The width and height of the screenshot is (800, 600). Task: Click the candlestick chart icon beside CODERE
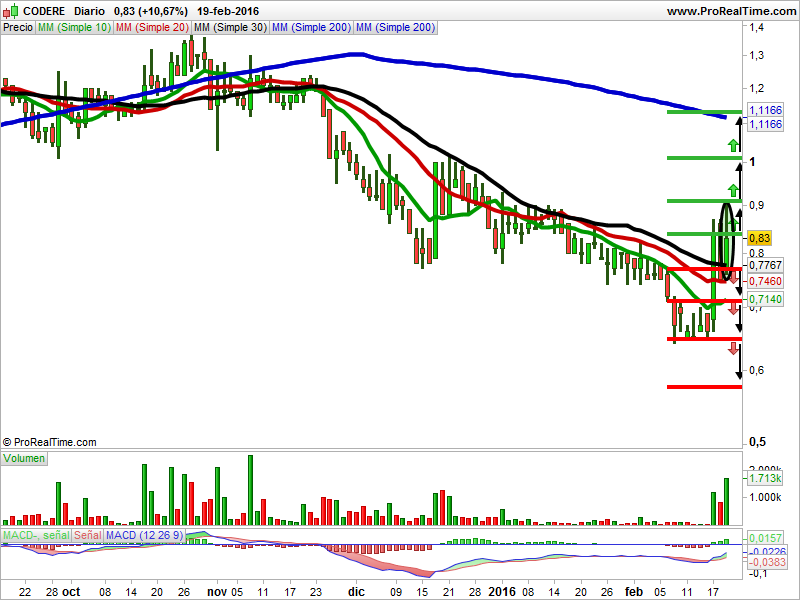pyautogui.click(x=11, y=11)
